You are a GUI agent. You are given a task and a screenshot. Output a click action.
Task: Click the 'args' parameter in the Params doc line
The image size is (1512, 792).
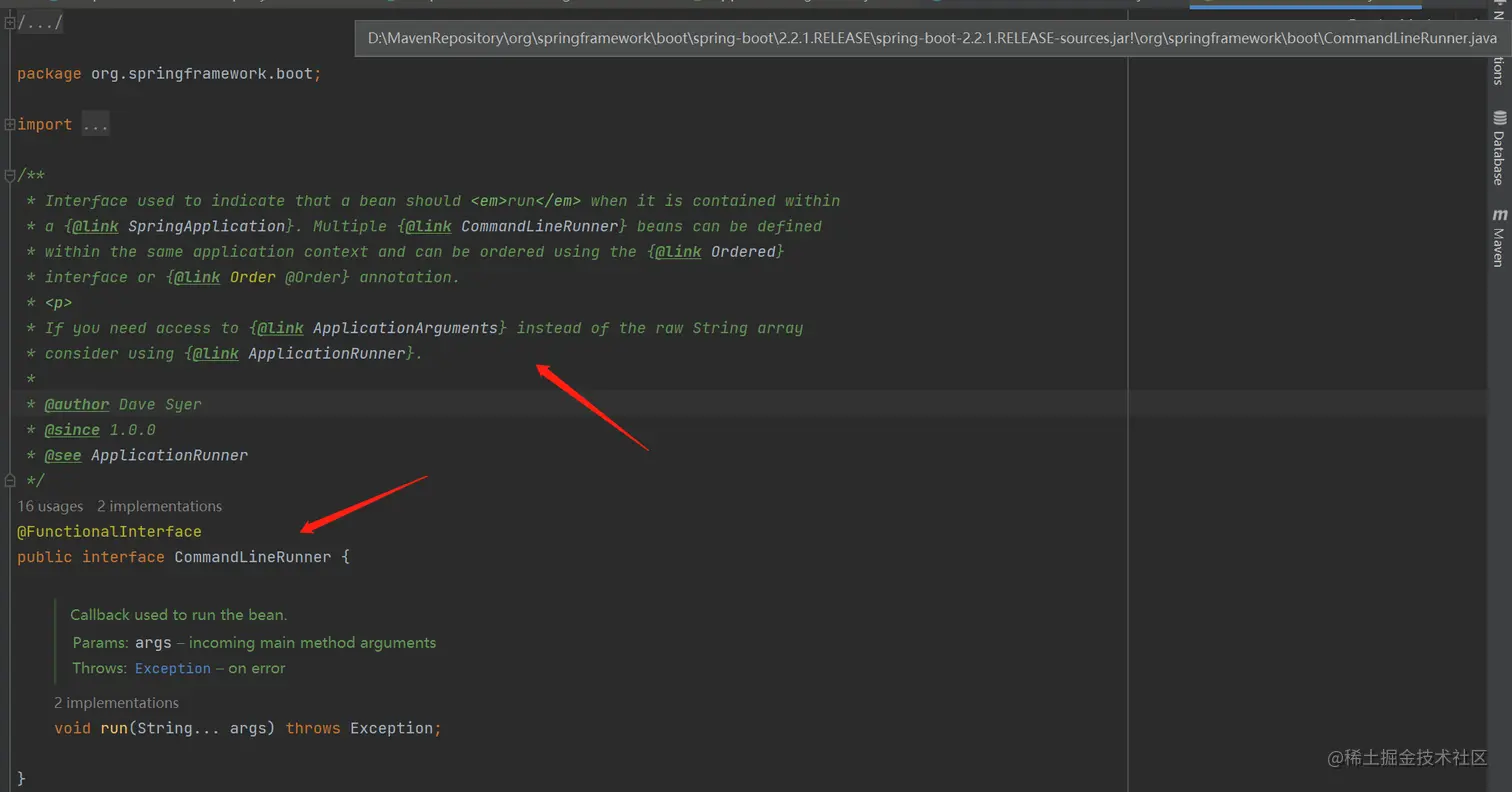coord(153,643)
